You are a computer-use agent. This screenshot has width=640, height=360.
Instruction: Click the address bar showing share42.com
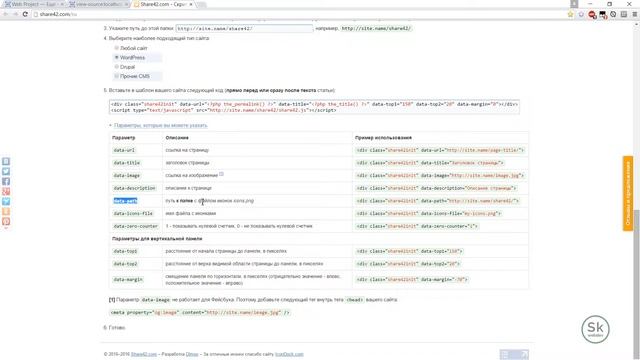[x=300, y=14]
